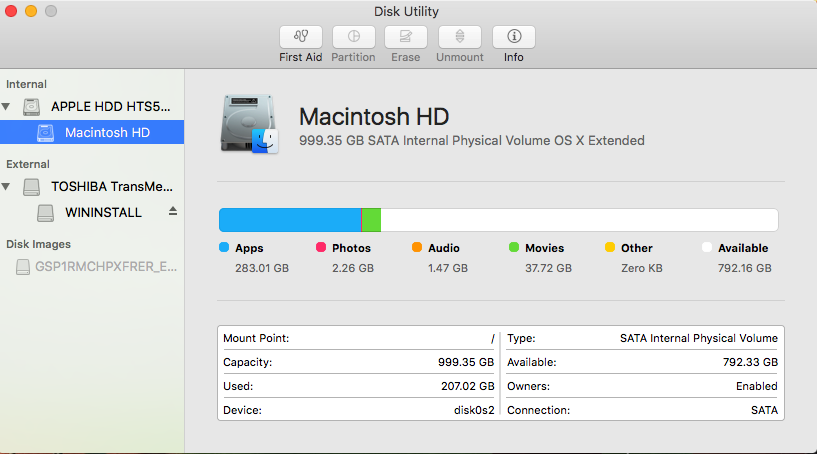
Task: Click the Available size 792.16 GB
Action: [745, 268]
